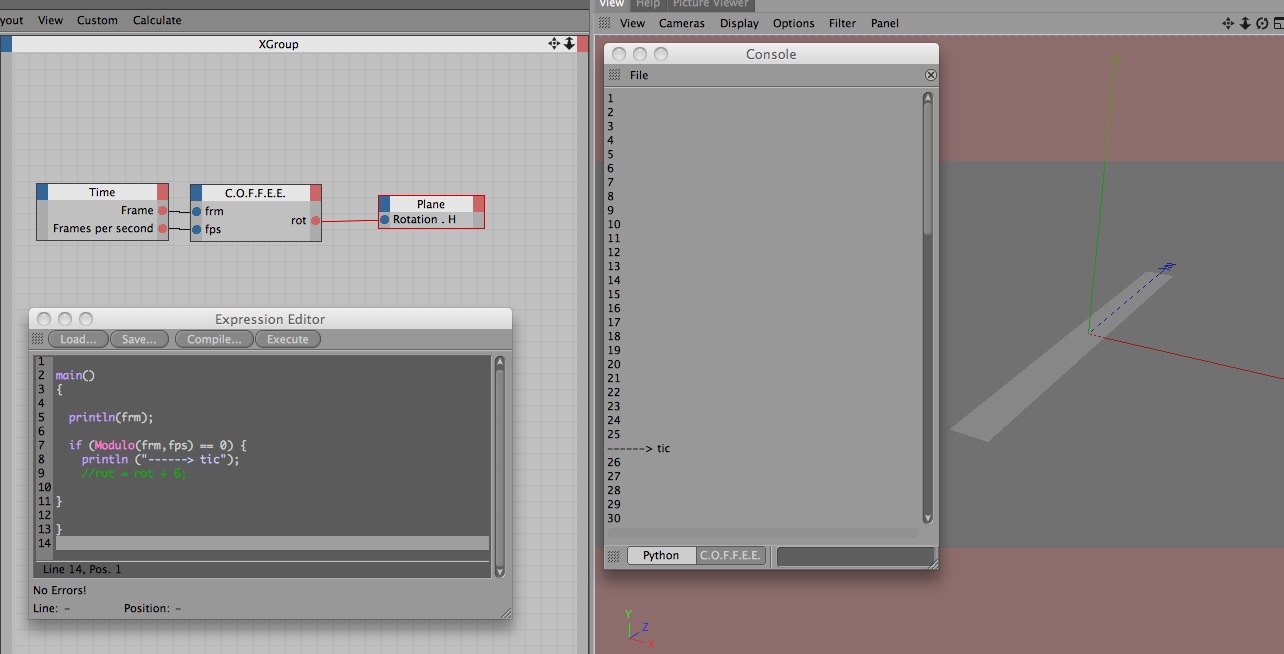The height and width of the screenshot is (654, 1284).
Task: Click the Time node red outputs corner
Action: tap(163, 192)
